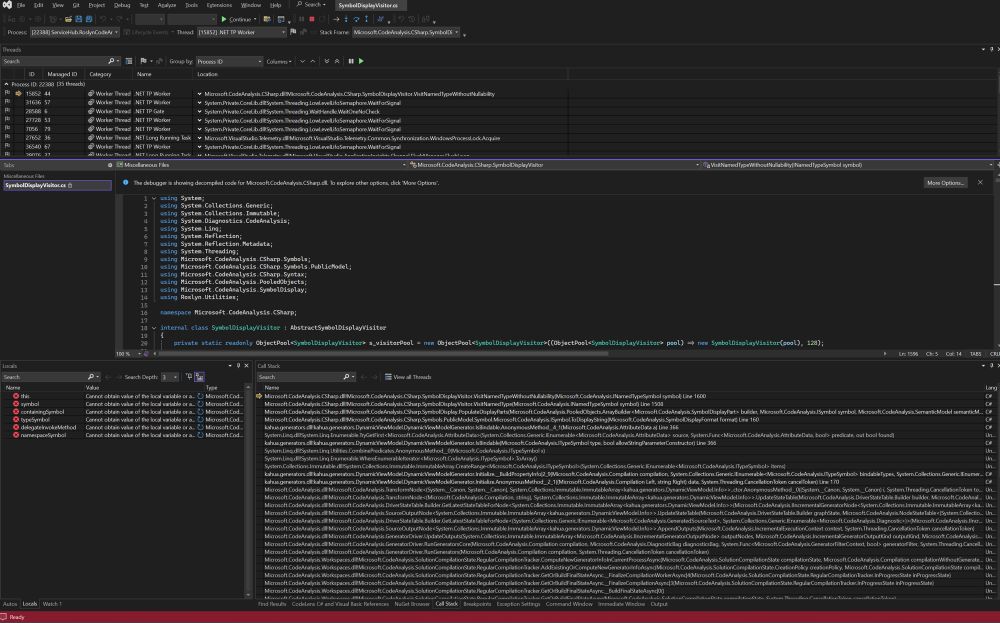Stop debugging with the red square icon
The image size is (1000, 623).
click(312, 19)
